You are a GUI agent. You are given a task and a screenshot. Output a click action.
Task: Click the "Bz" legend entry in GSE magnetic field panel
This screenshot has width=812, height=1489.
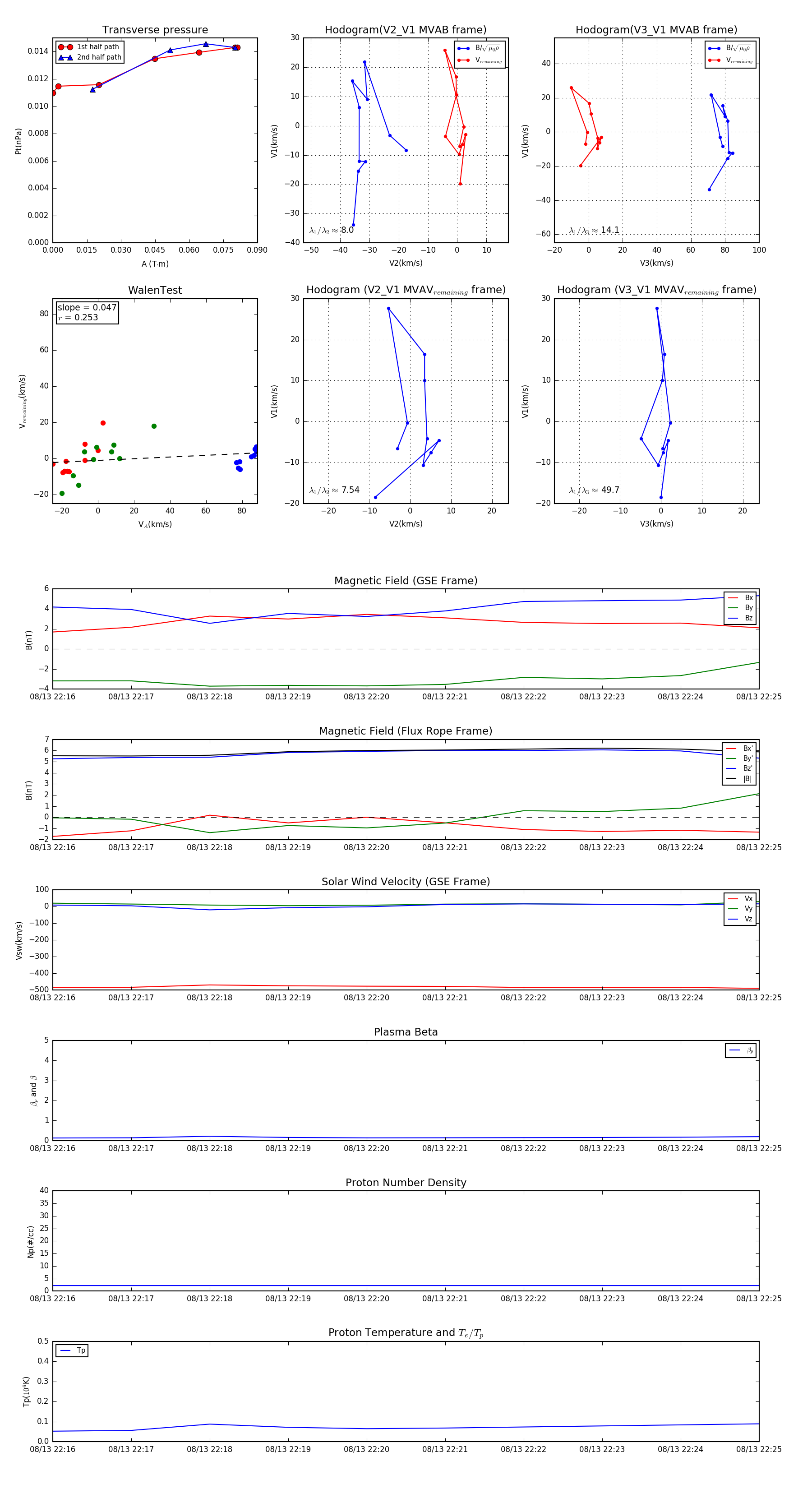click(x=740, y=618)
